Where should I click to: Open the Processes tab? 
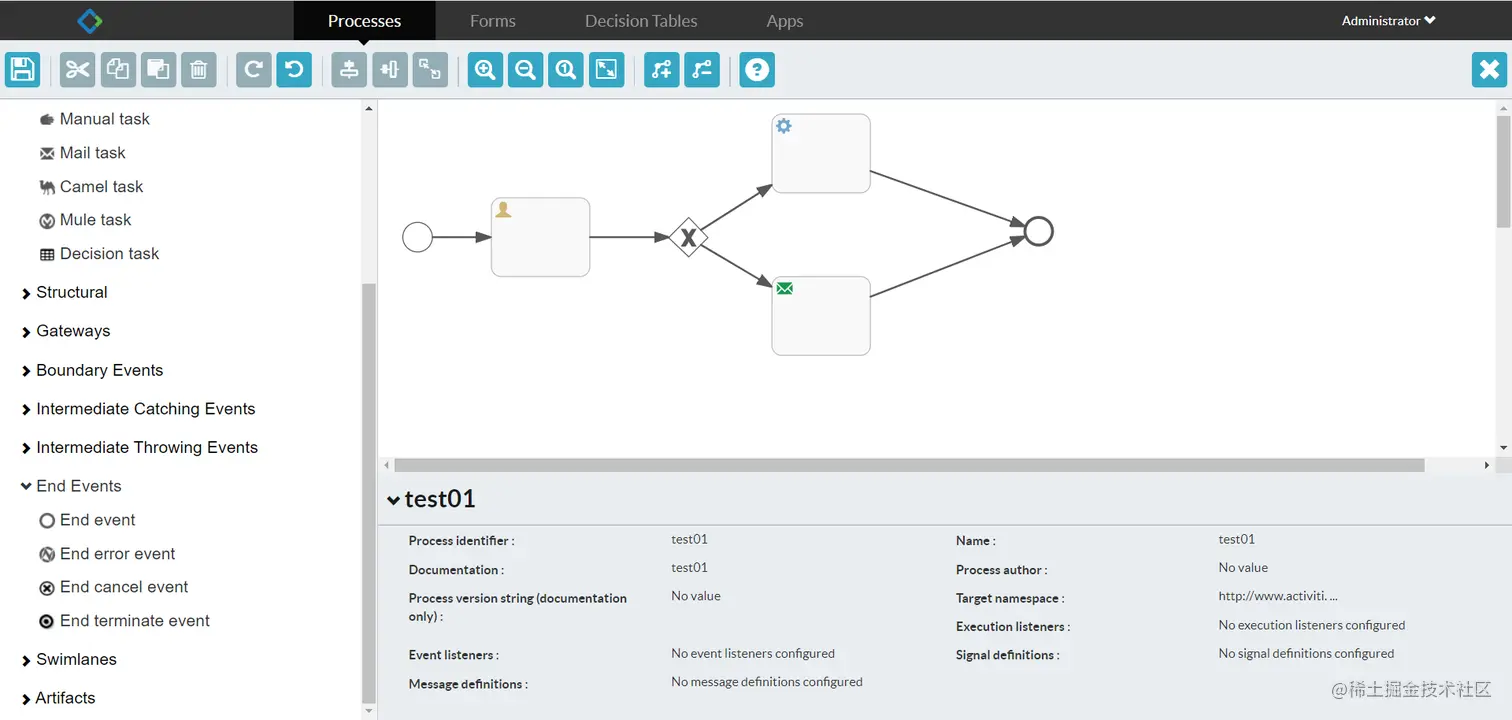(x=364, y=21)
